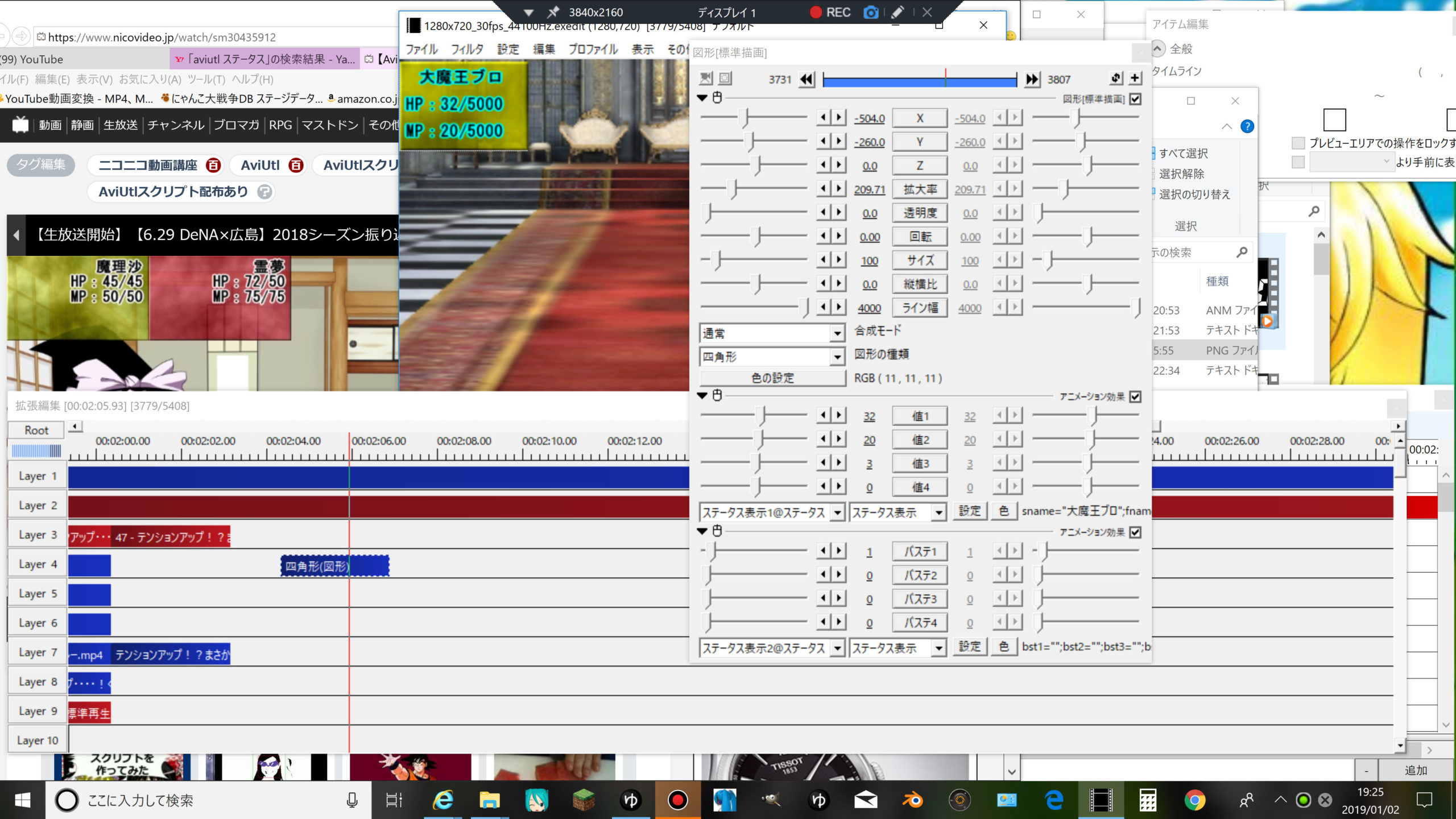Image resolution: width=1456 pixels, height=819 pixels.
Task: Toggle Layer 10 visibility button
Action: (38, 741)
